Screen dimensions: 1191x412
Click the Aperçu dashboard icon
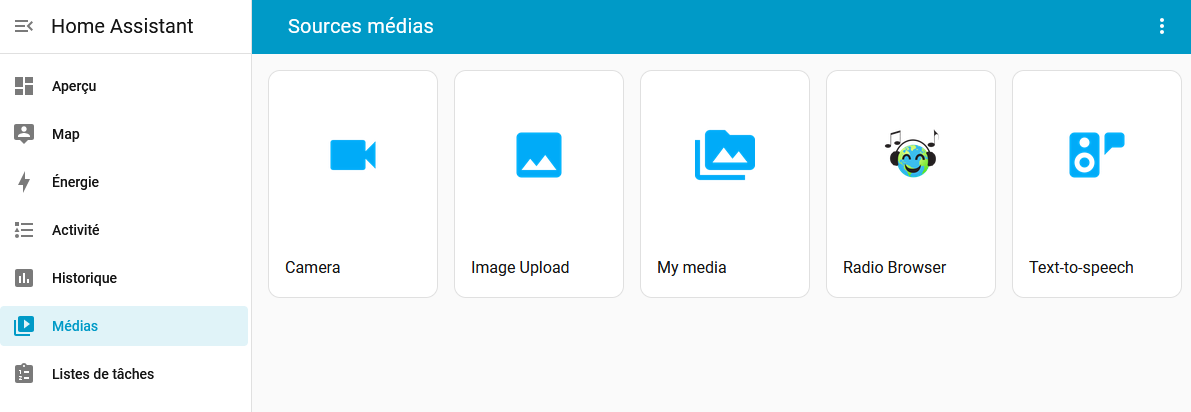(25, 86)
